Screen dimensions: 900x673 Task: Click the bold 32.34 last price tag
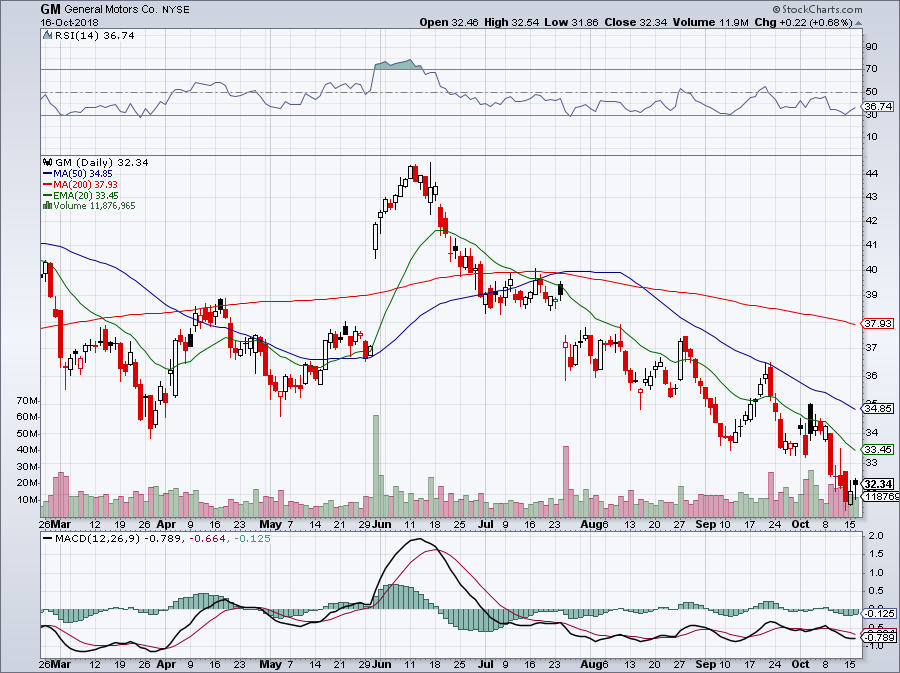pos(879,484)
